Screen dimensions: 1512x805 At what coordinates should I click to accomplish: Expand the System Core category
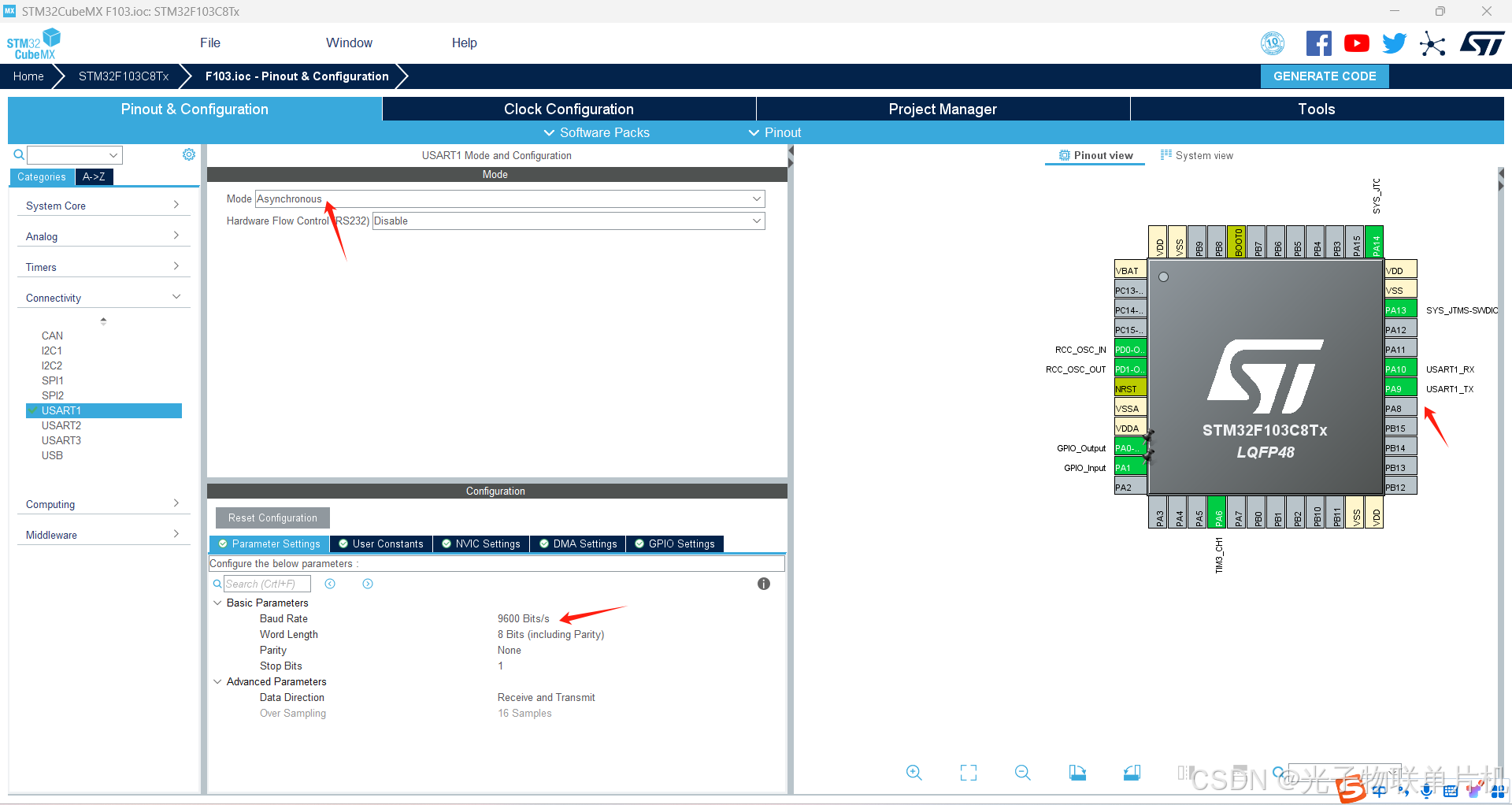(x=103, y=206)
